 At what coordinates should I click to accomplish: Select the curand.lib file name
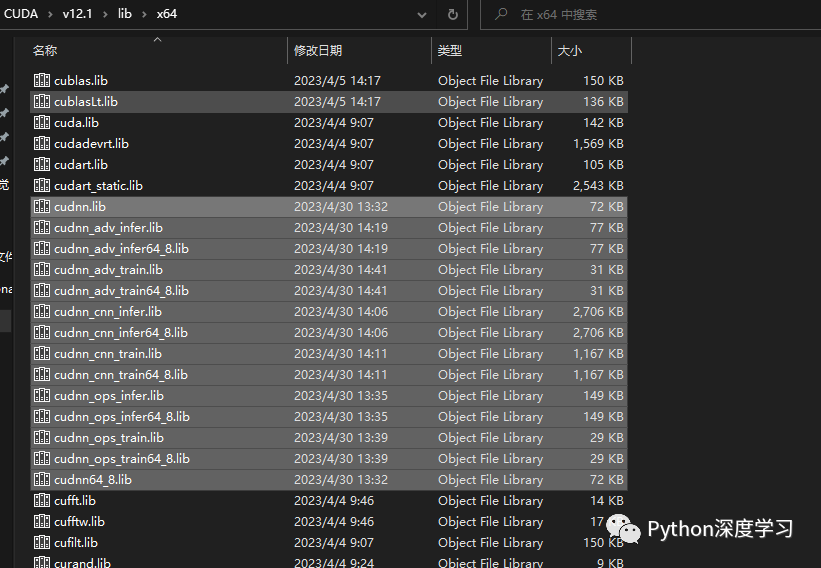point(82,563)
